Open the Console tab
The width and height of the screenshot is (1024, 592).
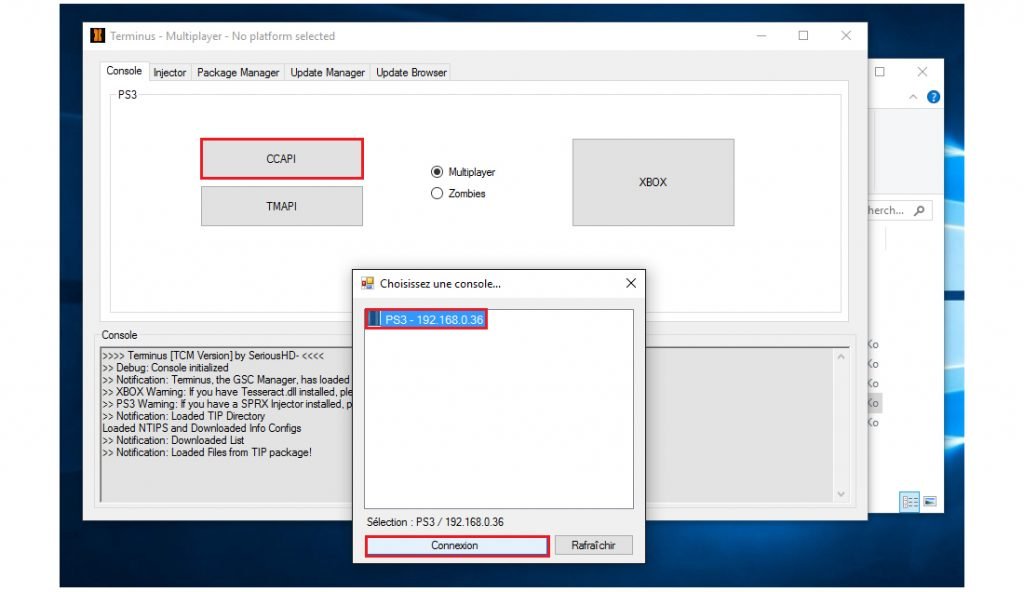(124, 71)
